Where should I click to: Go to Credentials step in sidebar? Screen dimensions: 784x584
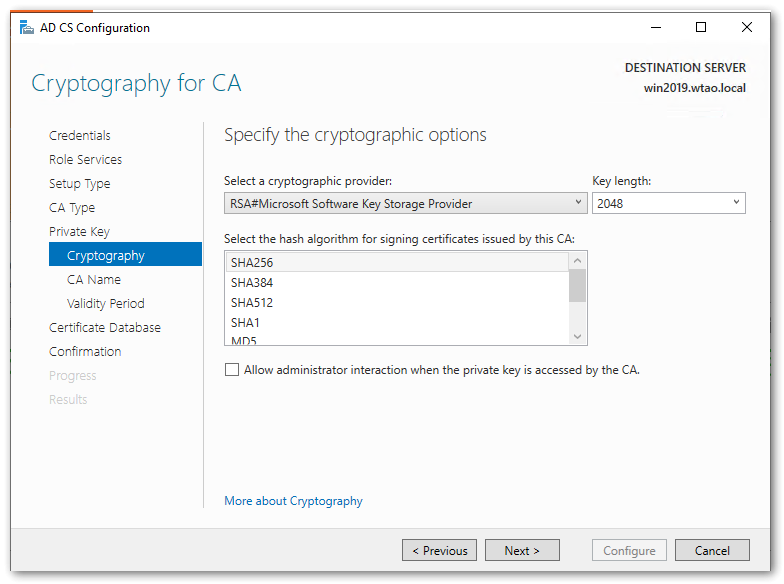[x=80, y=136]
